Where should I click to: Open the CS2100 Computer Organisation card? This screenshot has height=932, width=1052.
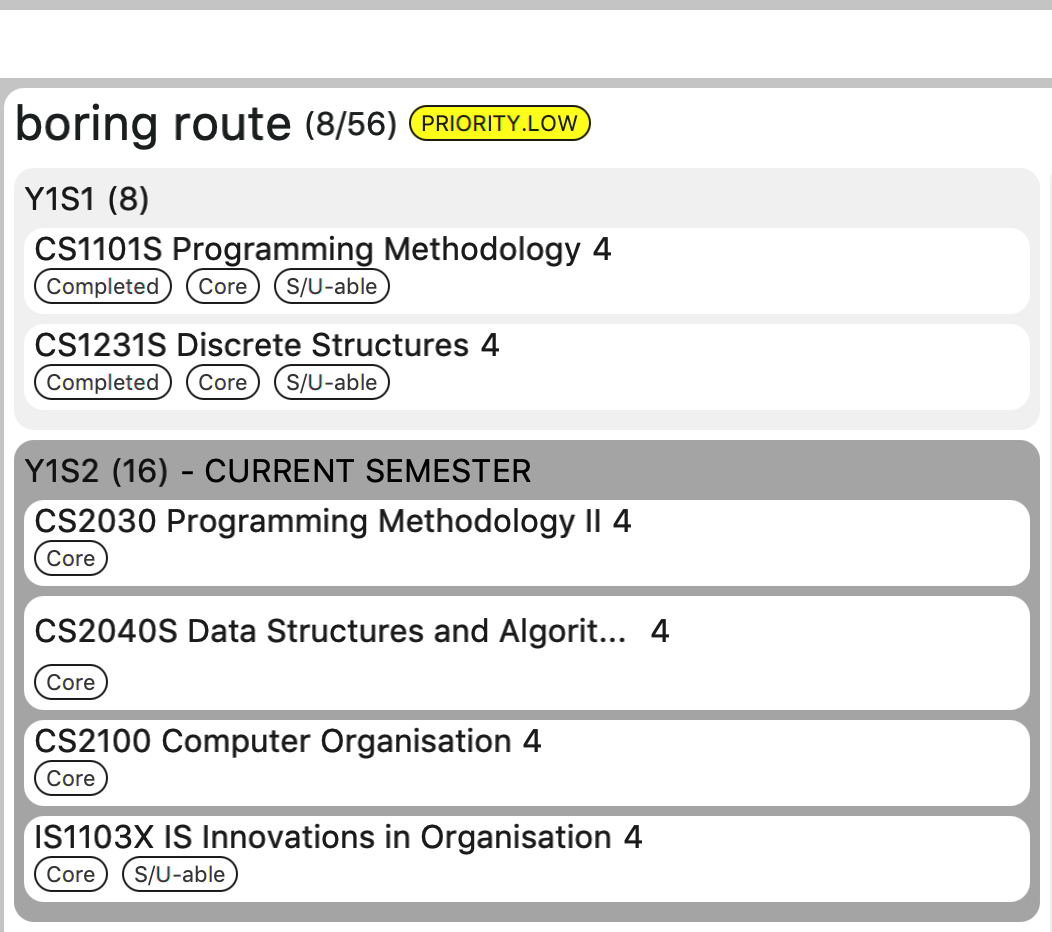pos(527,763)
